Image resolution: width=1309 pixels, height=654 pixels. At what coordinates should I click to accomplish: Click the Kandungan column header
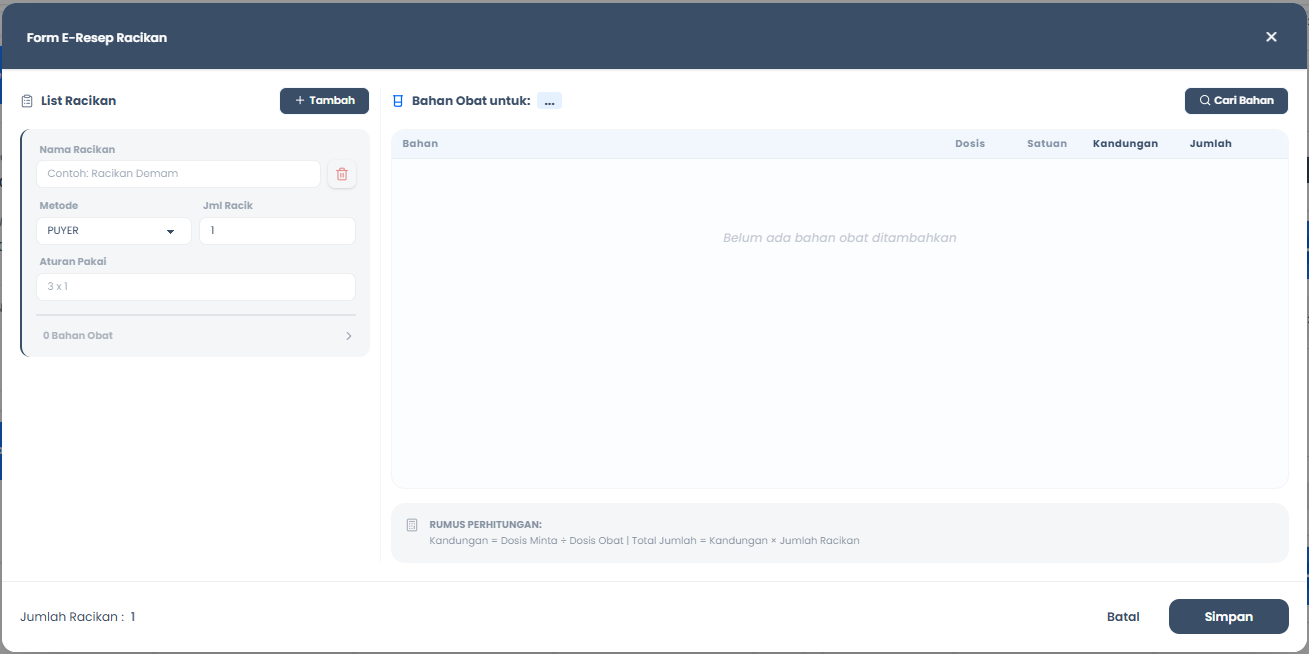pyautogui.click(x=1125, y=144)
